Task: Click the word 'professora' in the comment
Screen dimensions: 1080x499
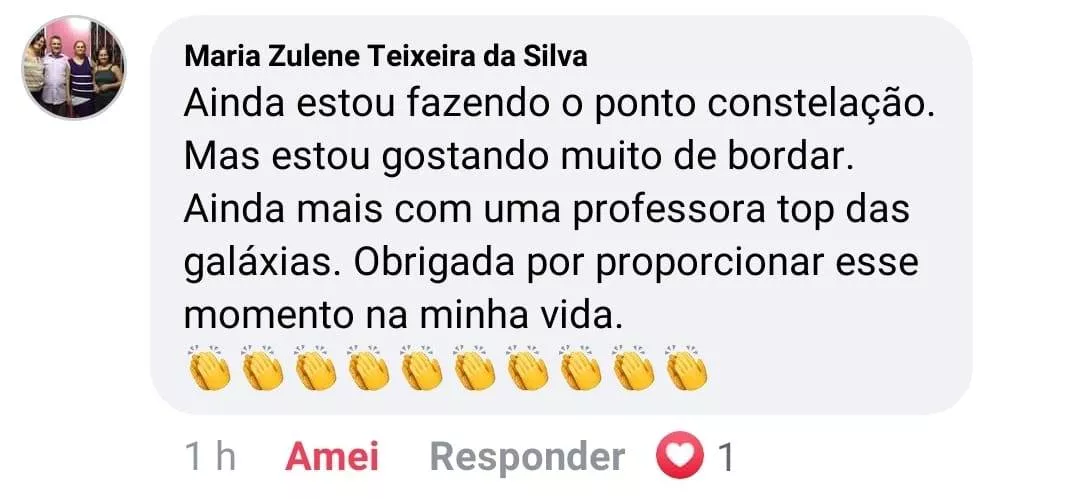Action: (x=669, y=212)
